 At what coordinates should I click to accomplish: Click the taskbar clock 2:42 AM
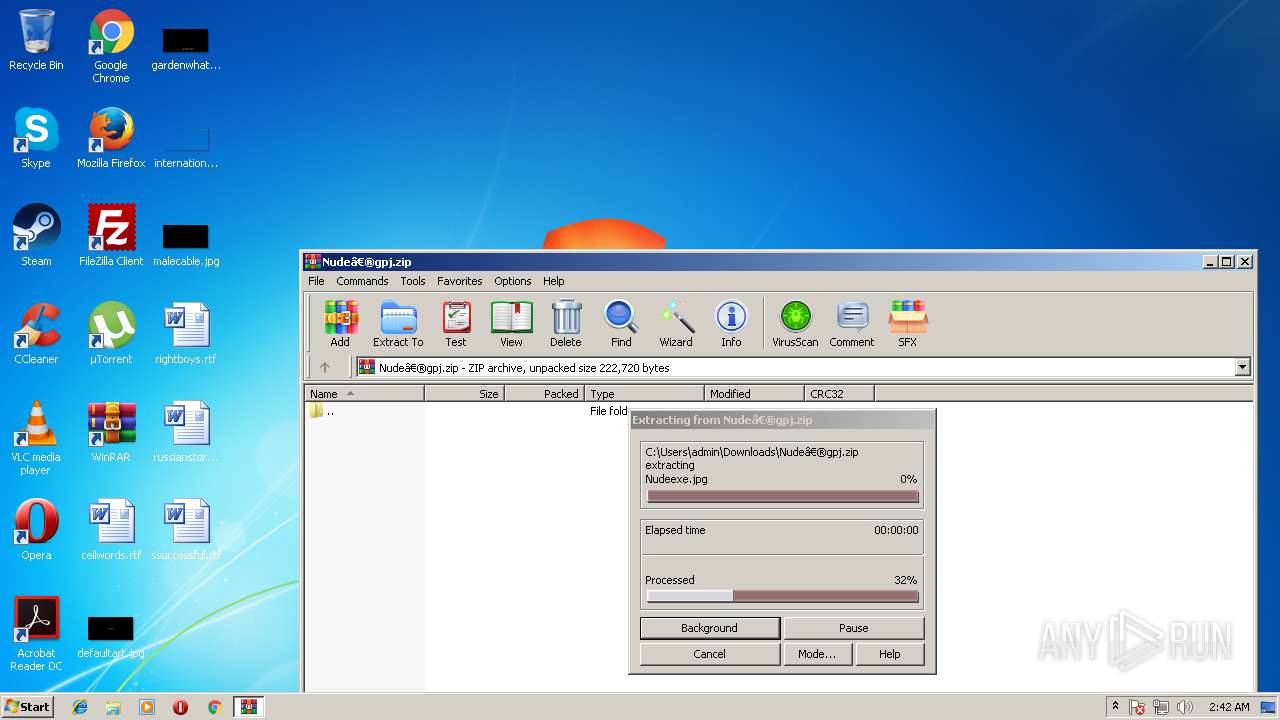coord(1229,707)
